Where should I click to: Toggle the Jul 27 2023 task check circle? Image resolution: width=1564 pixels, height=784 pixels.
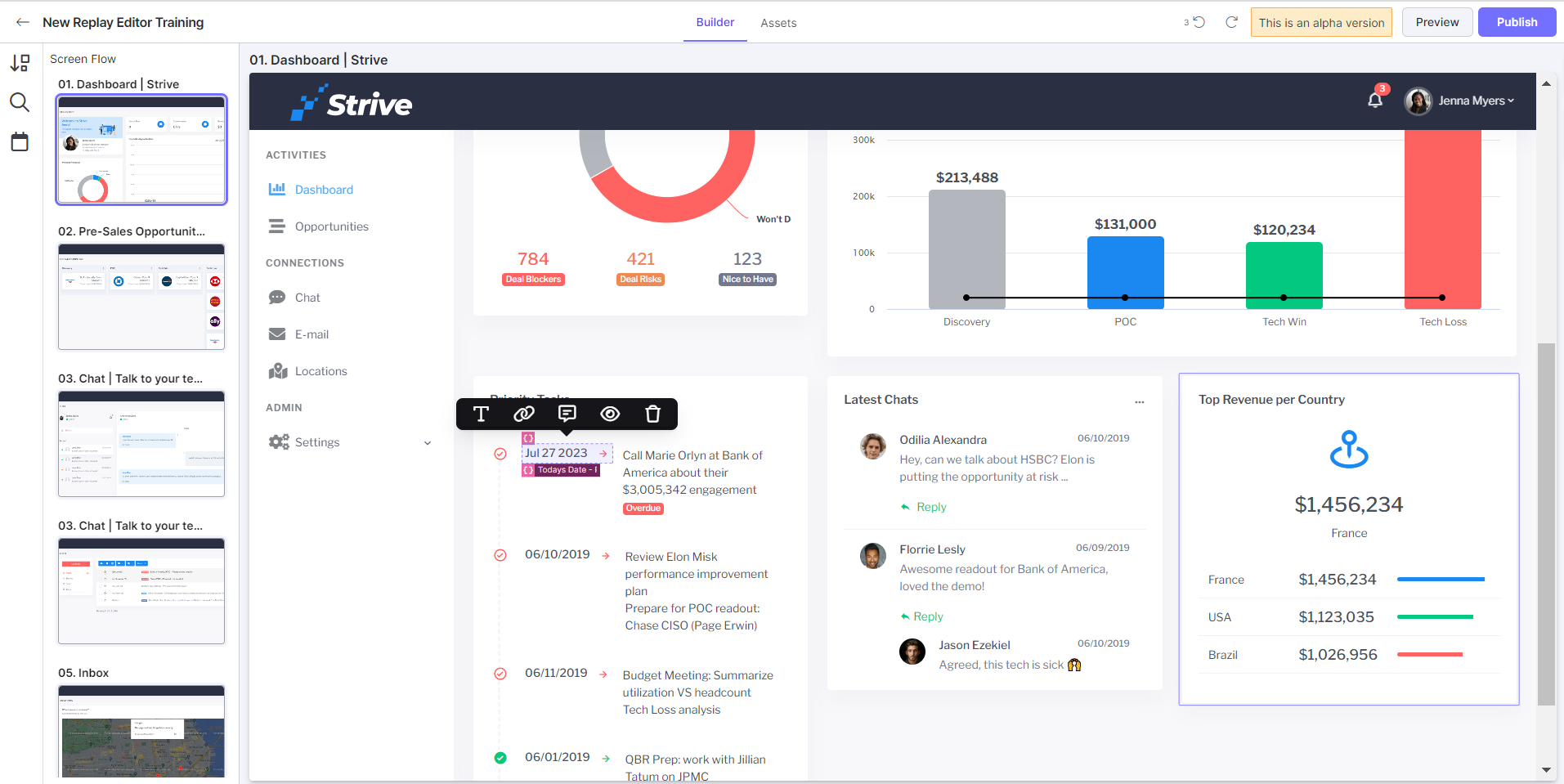pyautogui.click(x=500, y=454)
